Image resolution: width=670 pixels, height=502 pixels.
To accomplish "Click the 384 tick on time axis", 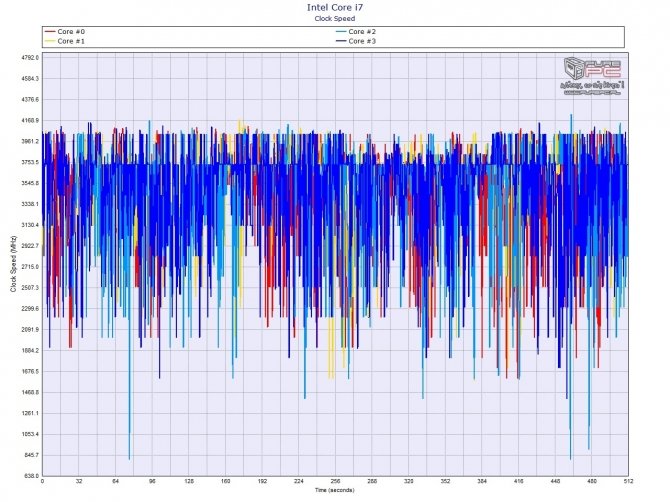I will click(x=482, y=481).
